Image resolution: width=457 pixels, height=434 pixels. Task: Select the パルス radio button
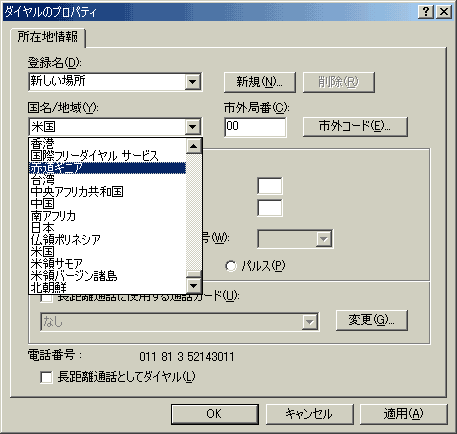tap(231, 266)
